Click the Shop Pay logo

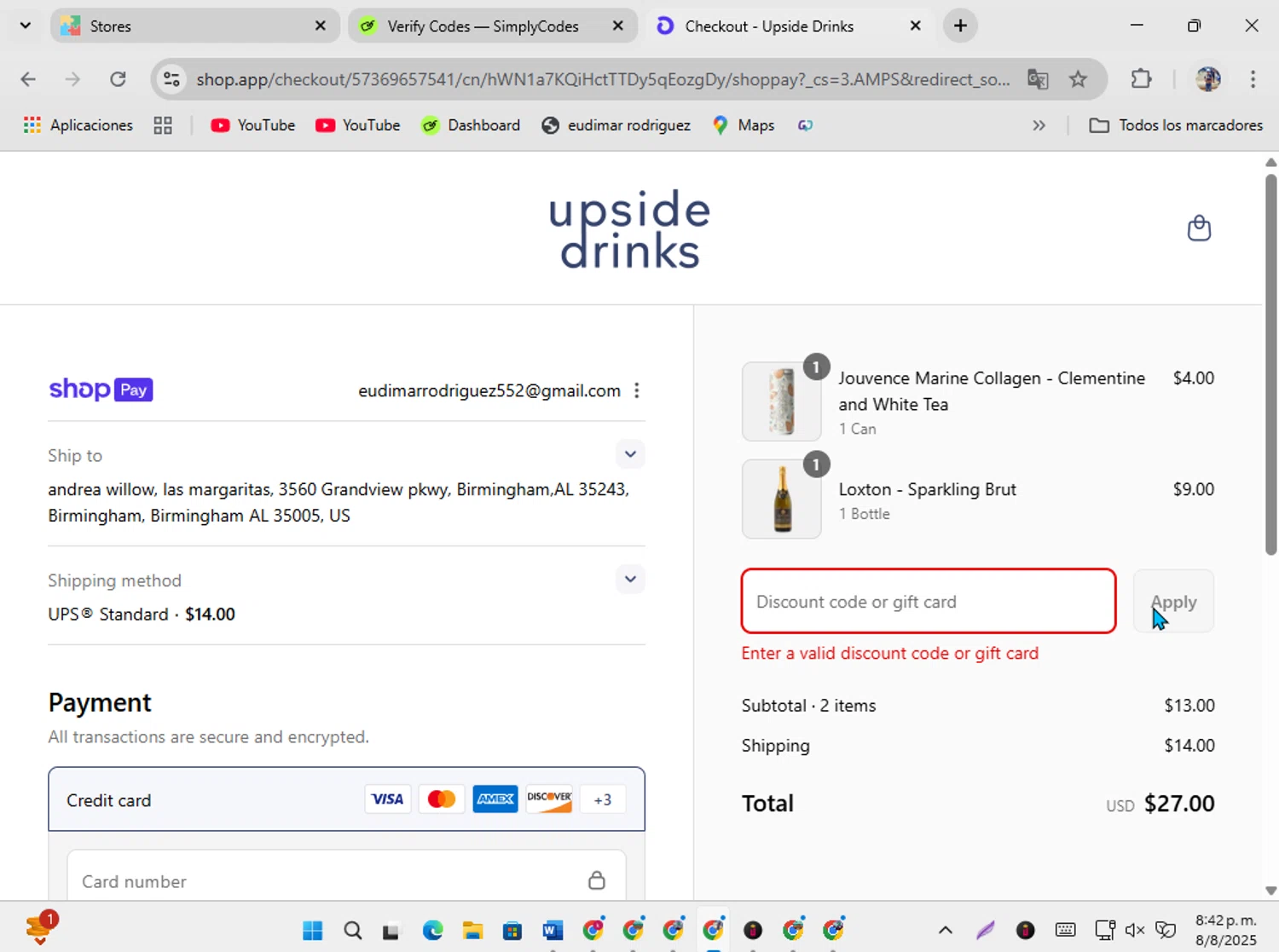click(101, 389)
